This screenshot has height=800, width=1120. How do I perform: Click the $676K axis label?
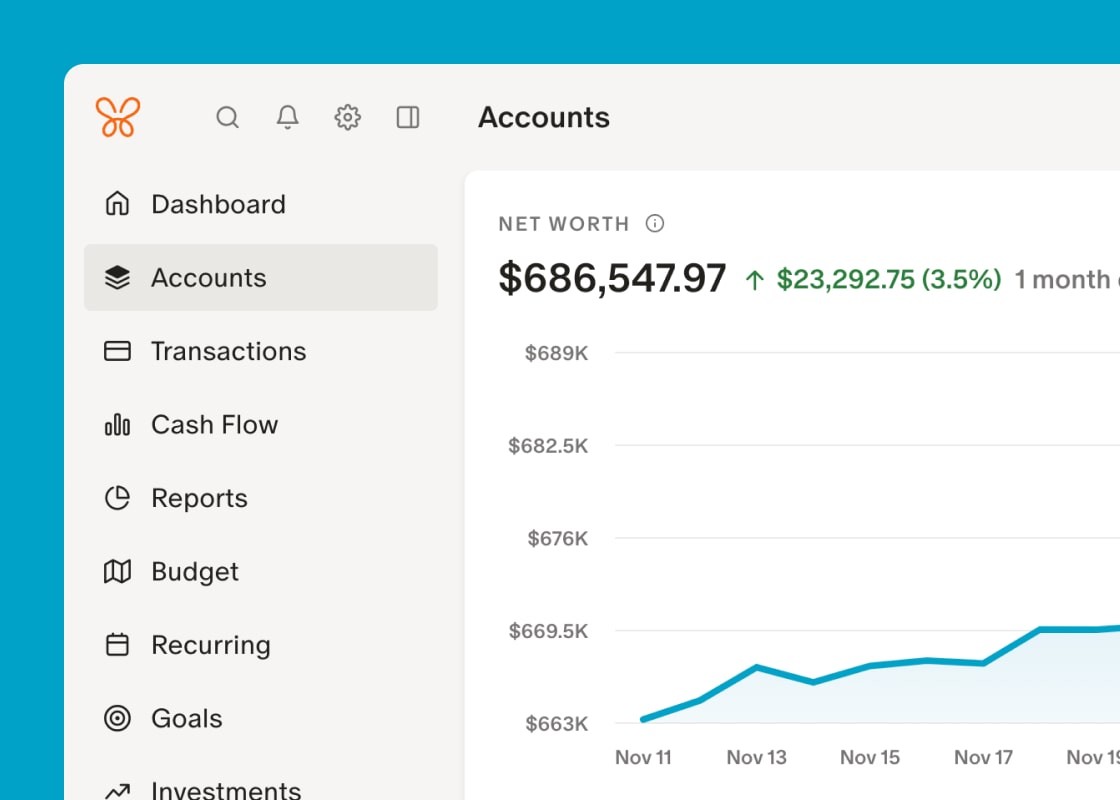tap(557, 539)
